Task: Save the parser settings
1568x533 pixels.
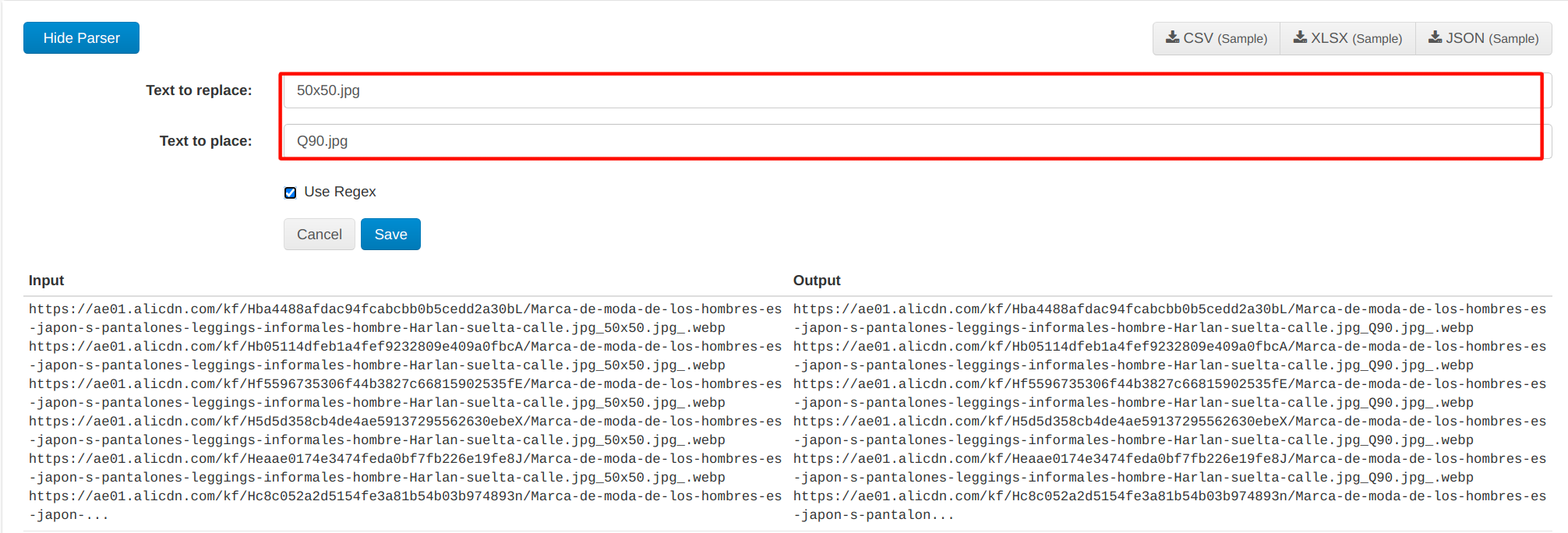Action: [390, 235]
